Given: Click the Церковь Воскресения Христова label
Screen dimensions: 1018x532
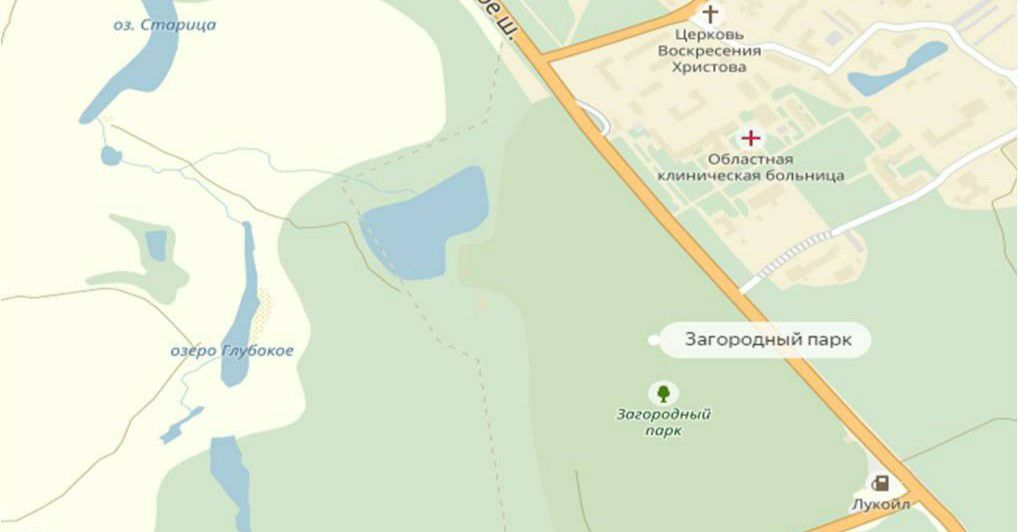Looking at the screenshot, I should point(709,51).
